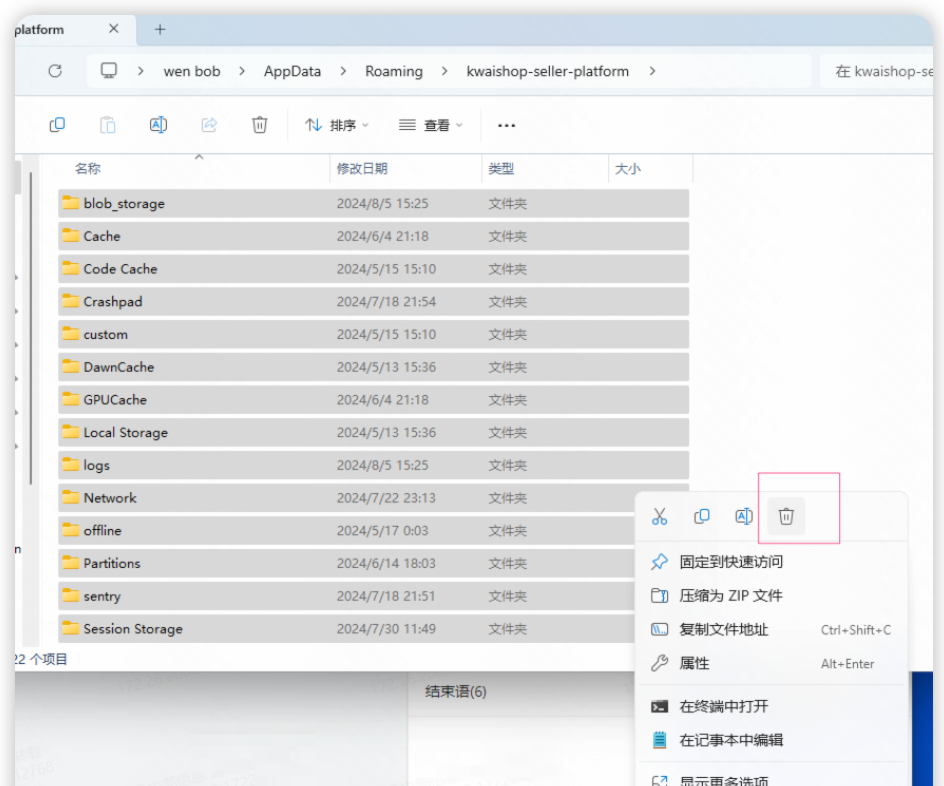Image resolution: width=944 pixels, height=786 pixels.
Task: Navigate to Roaming in the address bar
Action: click(x=393, y=71)
